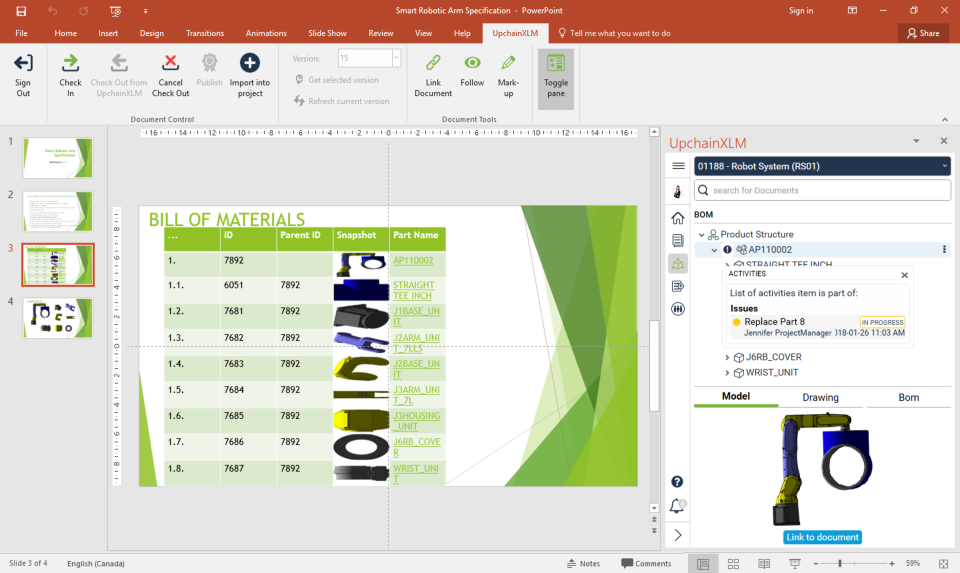Click Import into project icon
The height and width of the screenshot is (573, 960).
pos(250,64)
